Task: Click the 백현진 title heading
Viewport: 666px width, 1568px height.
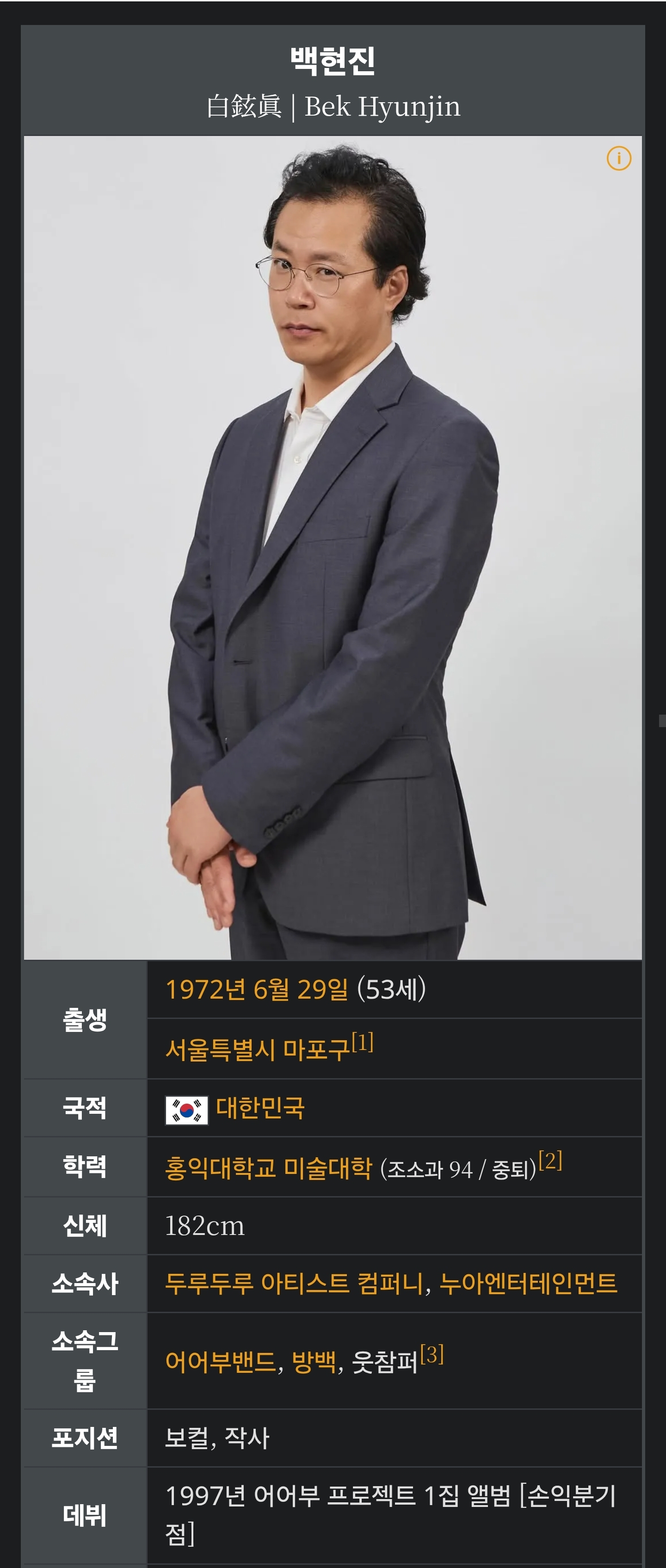Action: (333, 60)
